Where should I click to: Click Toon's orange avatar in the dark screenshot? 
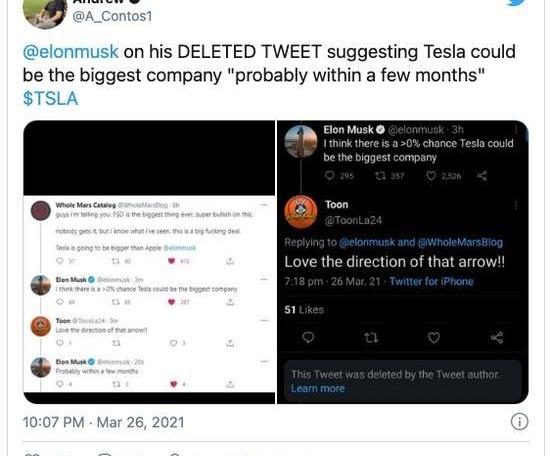click(301, 212)
